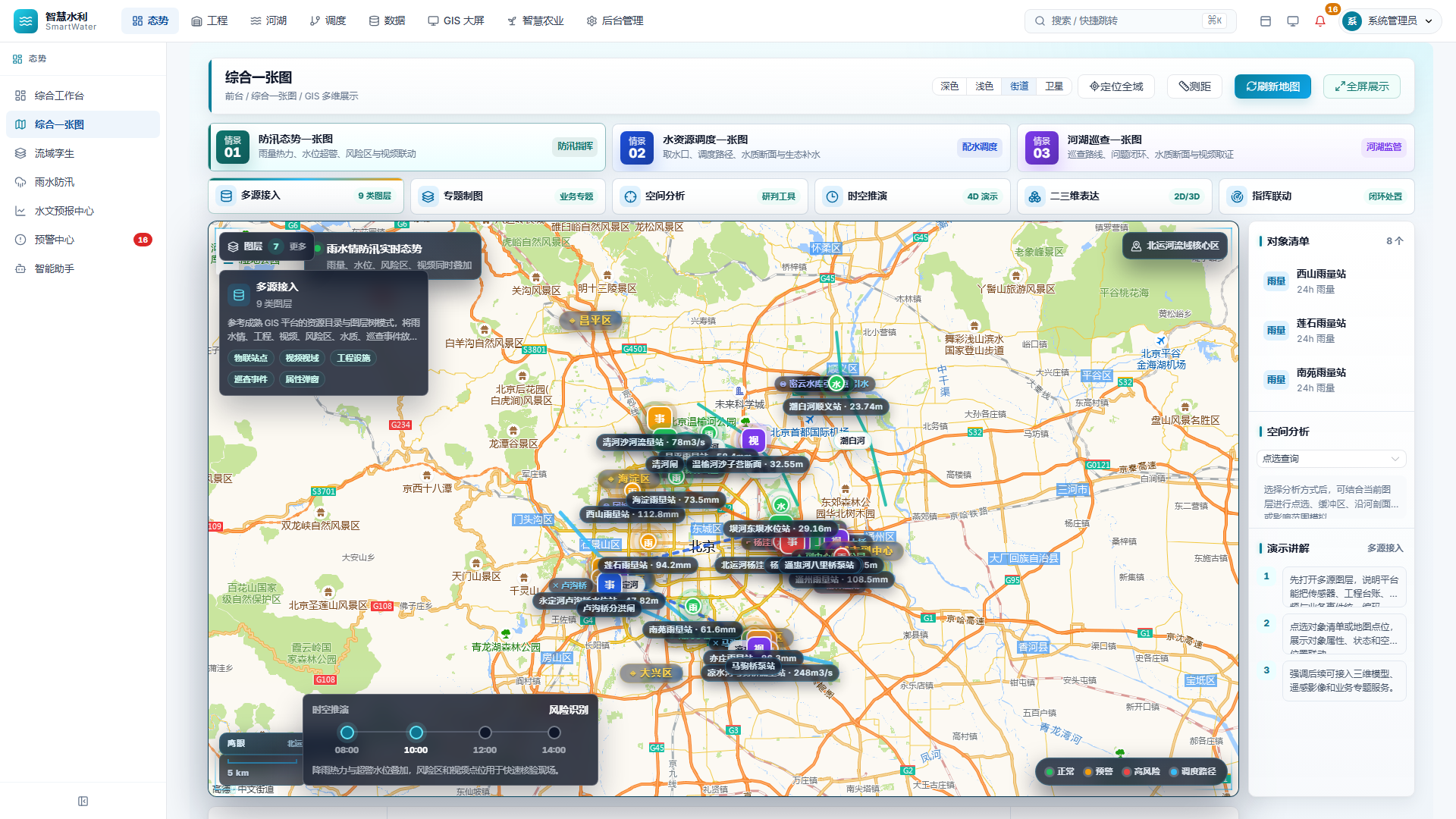Select the 14:00 timeline point
This screenshot has width=1456, height=819.
click(554, 733)
